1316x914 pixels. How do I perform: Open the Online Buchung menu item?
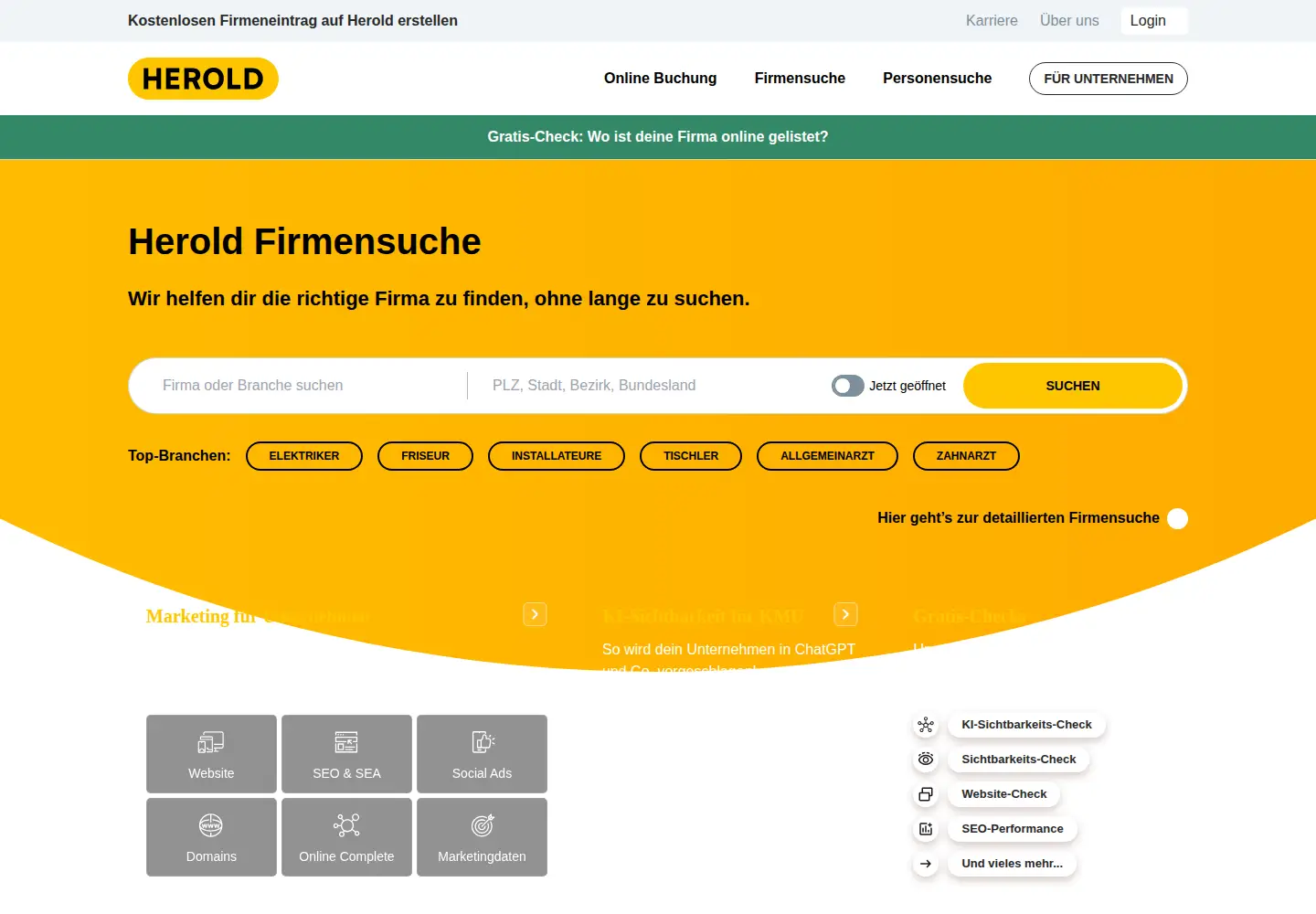tap(660, 79)
